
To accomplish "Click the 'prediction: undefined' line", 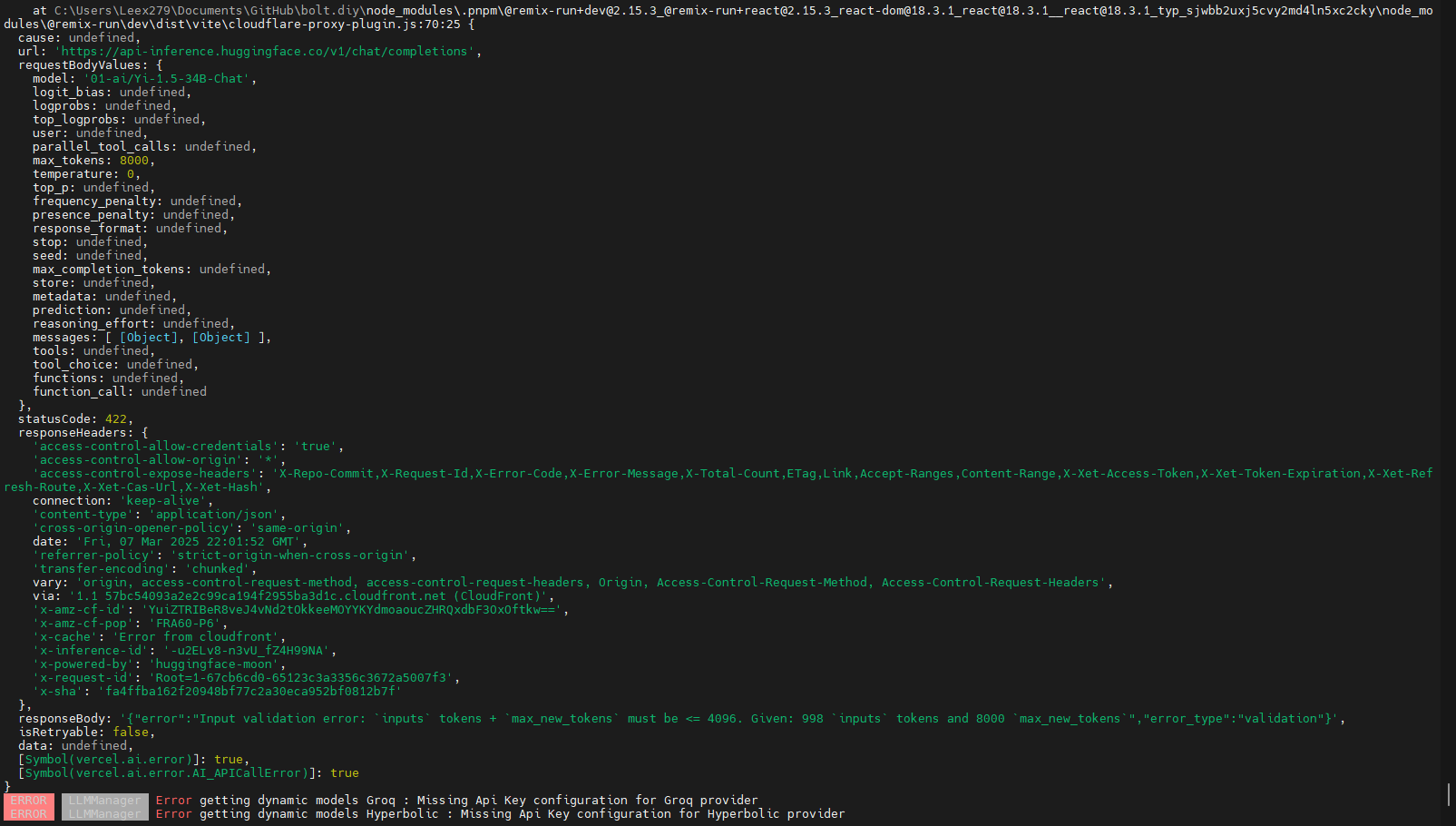I will [x=112, y=310].
